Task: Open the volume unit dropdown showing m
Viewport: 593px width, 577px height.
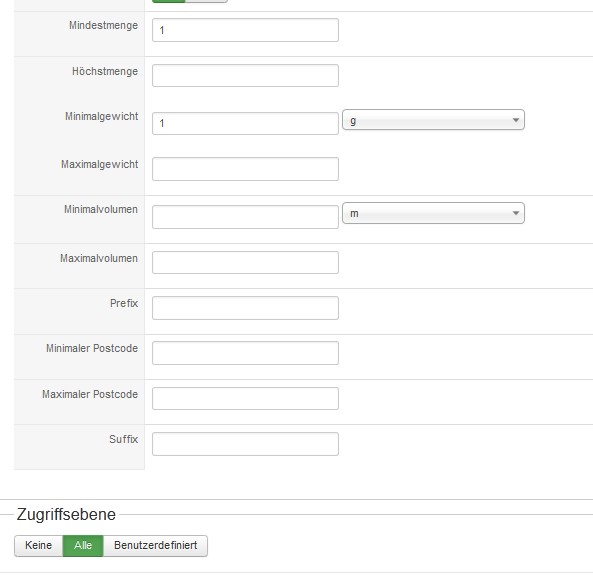Action: pos(433,213)
